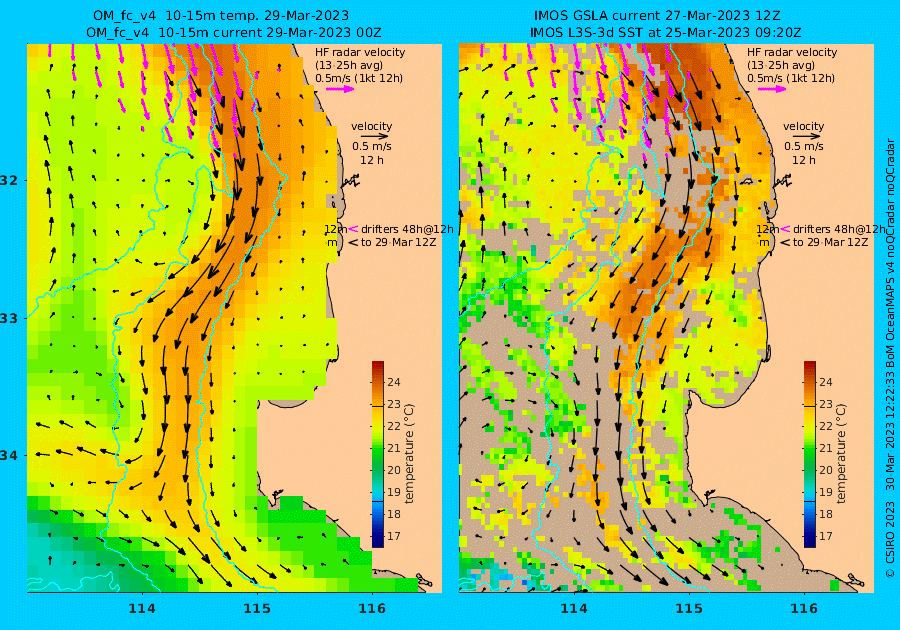Click longitude label '116' under right map
900x630 pixels.
pos(804,609)
